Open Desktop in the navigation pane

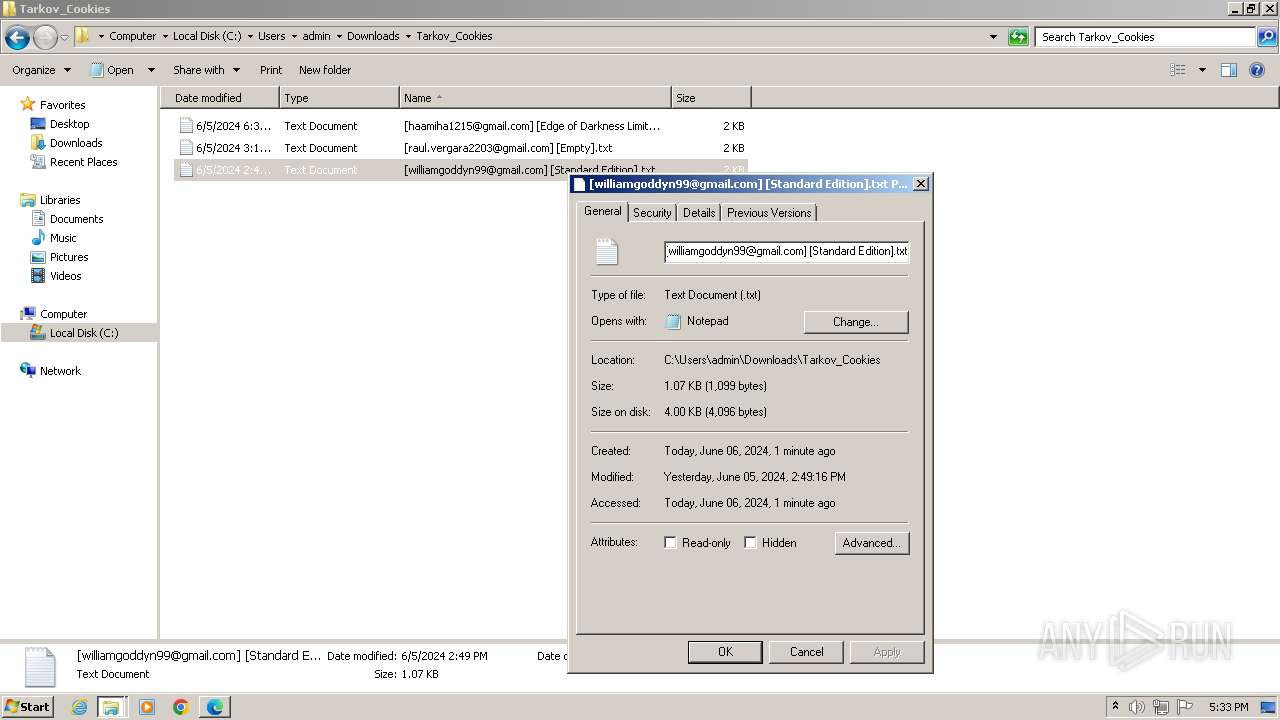pyautogui.click(x=69, y=124)
